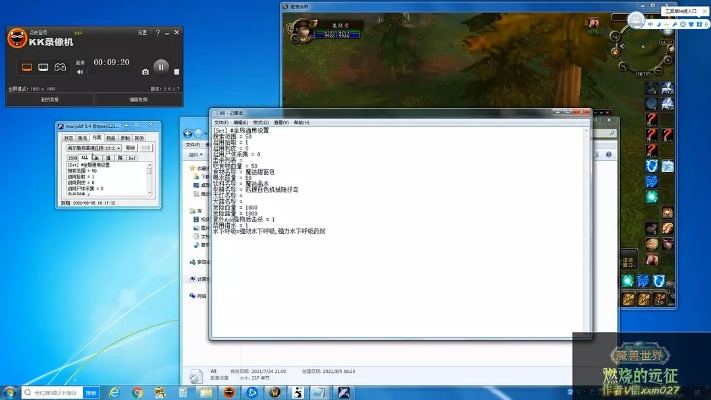Open the Help (帮助) menu in Notepad
The width and height of the screenshot is (711, 400).
[301, 122]
